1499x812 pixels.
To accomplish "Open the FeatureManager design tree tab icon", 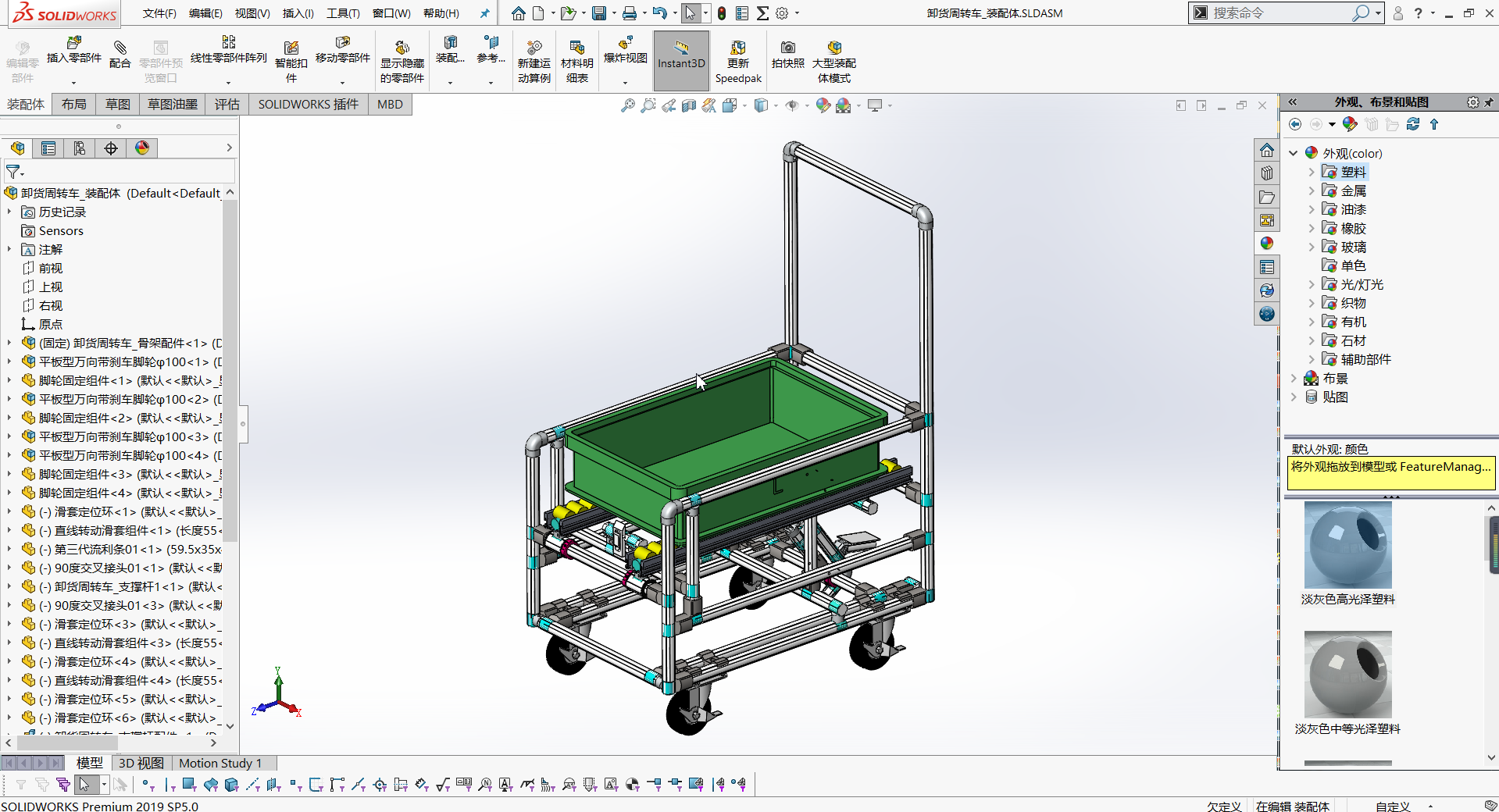I will pyautogui.click(x=17, y=148).
